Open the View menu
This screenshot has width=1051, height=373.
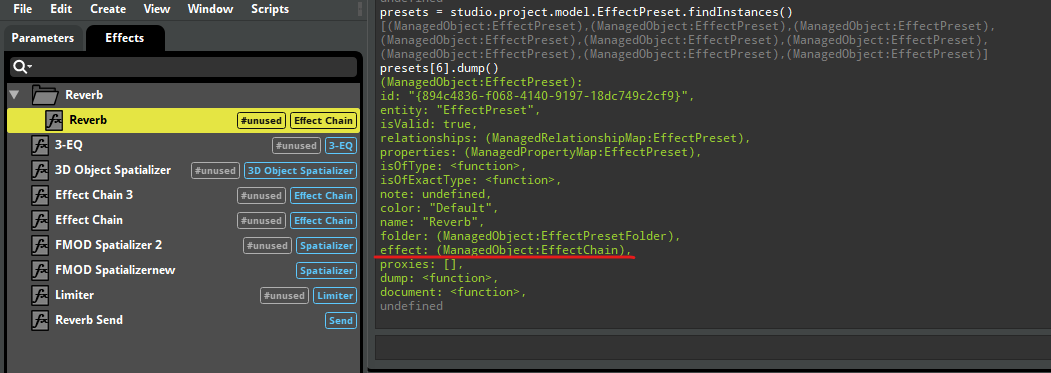click(157, 9)
